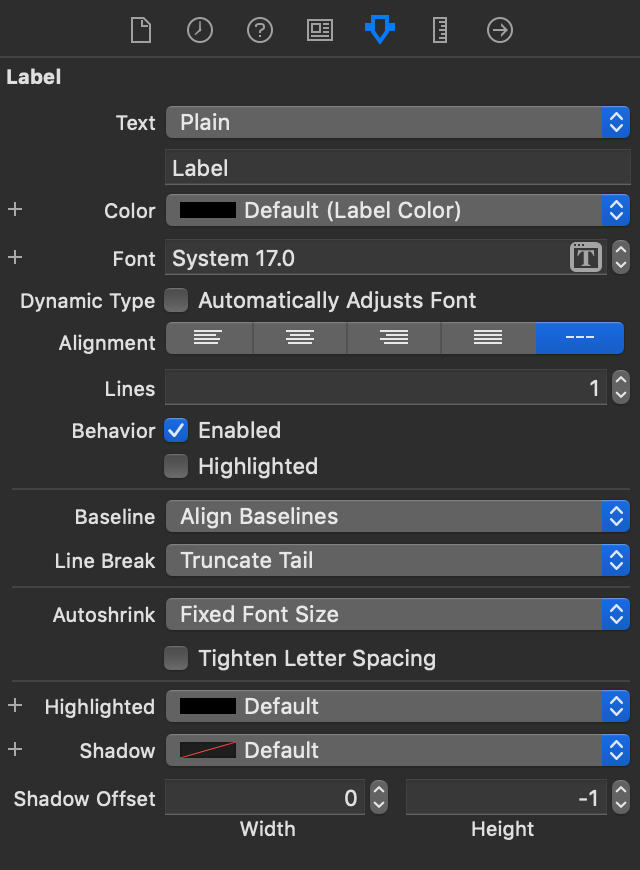Open the File inspector

(140, 30)
